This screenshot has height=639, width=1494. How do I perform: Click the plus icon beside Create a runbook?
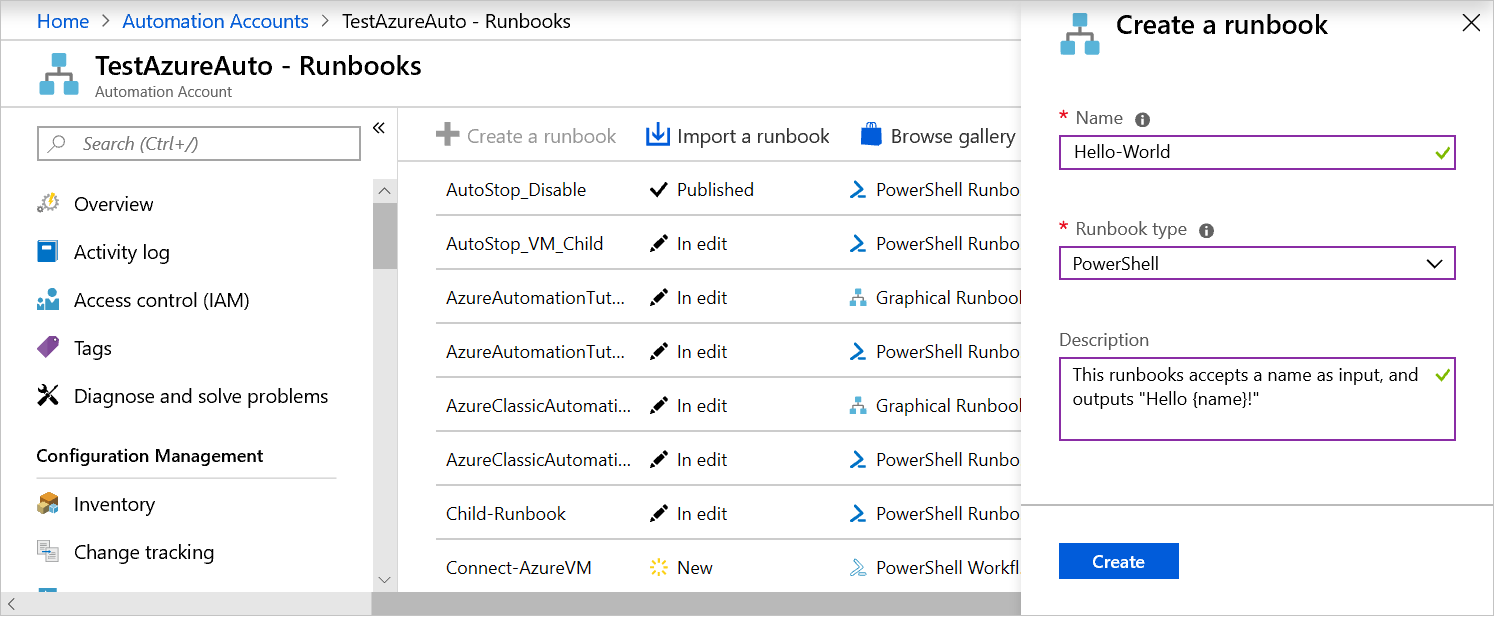(447, 136)
